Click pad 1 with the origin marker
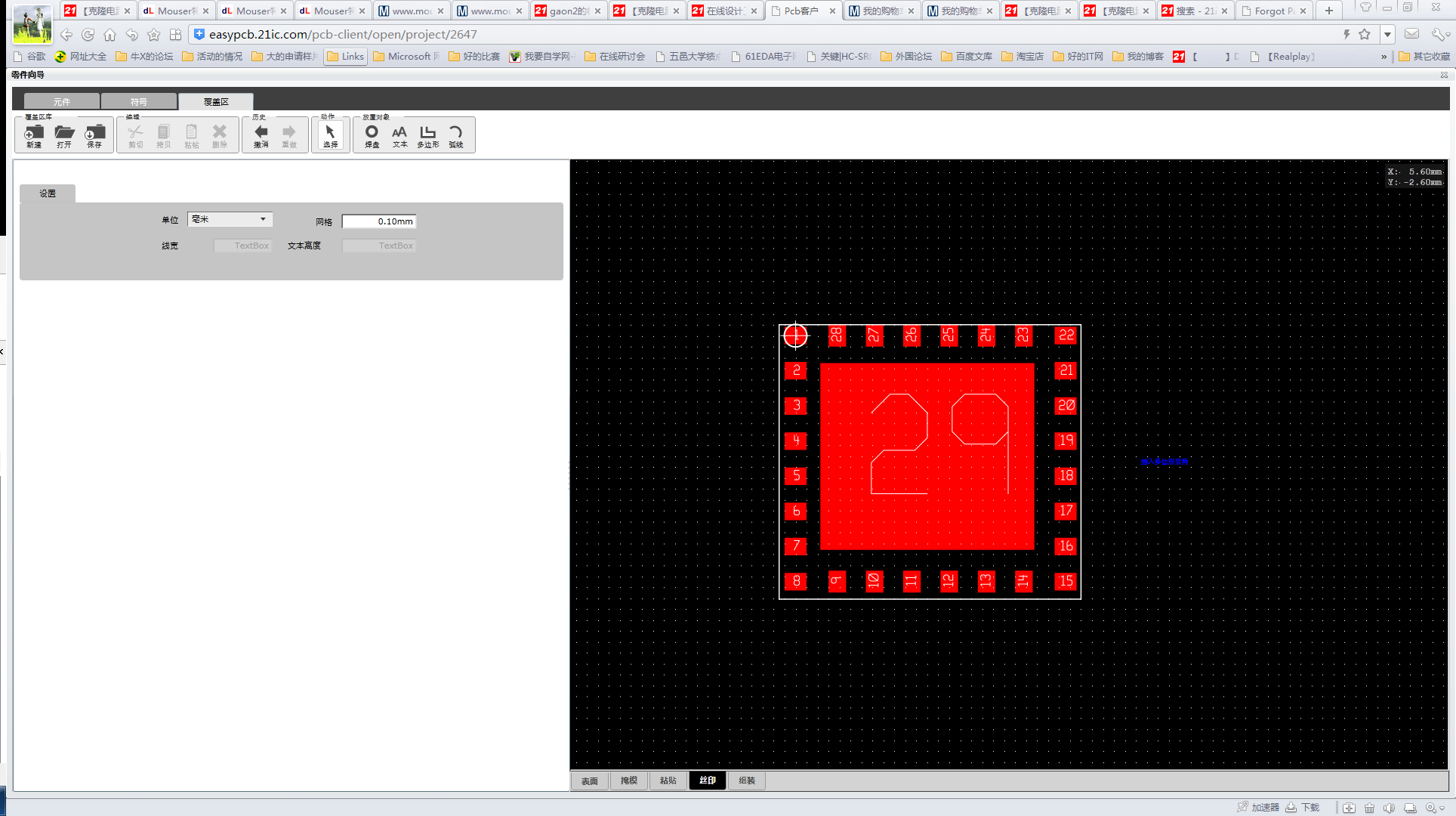Screen dimensions: 1456x816 coord(795,335)
